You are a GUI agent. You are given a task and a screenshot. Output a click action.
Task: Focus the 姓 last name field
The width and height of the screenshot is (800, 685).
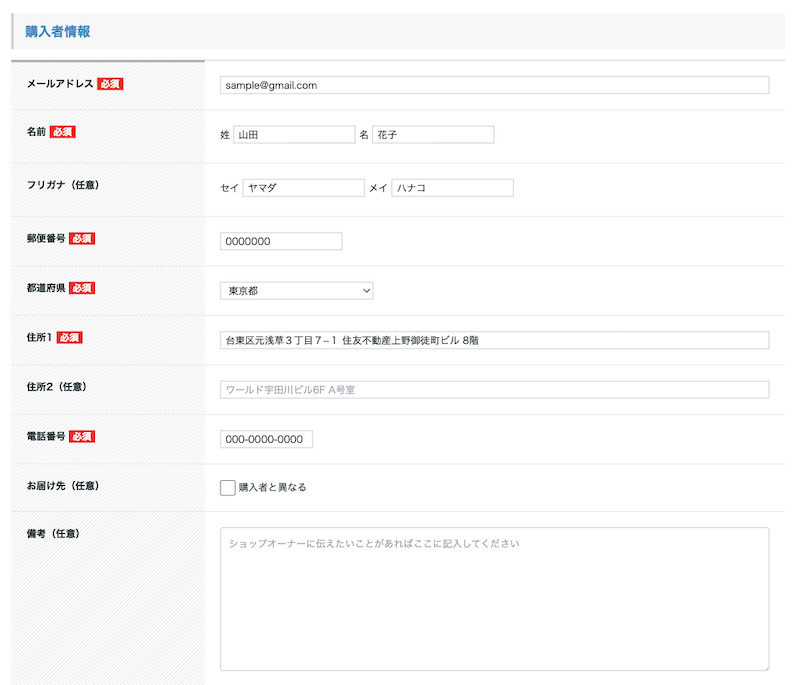pos(293,135)
